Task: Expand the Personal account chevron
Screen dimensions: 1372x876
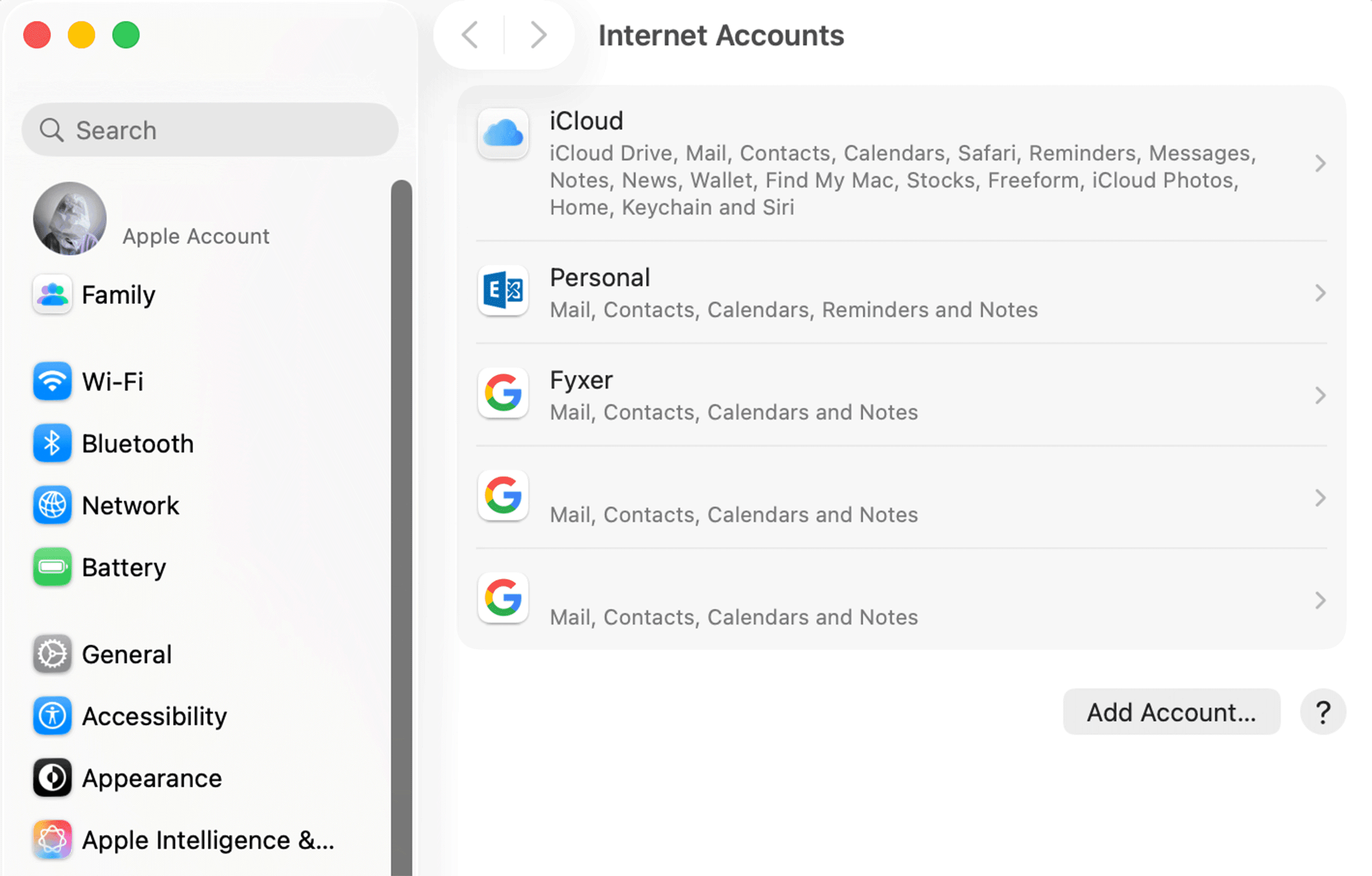Action: (1320, 293)
